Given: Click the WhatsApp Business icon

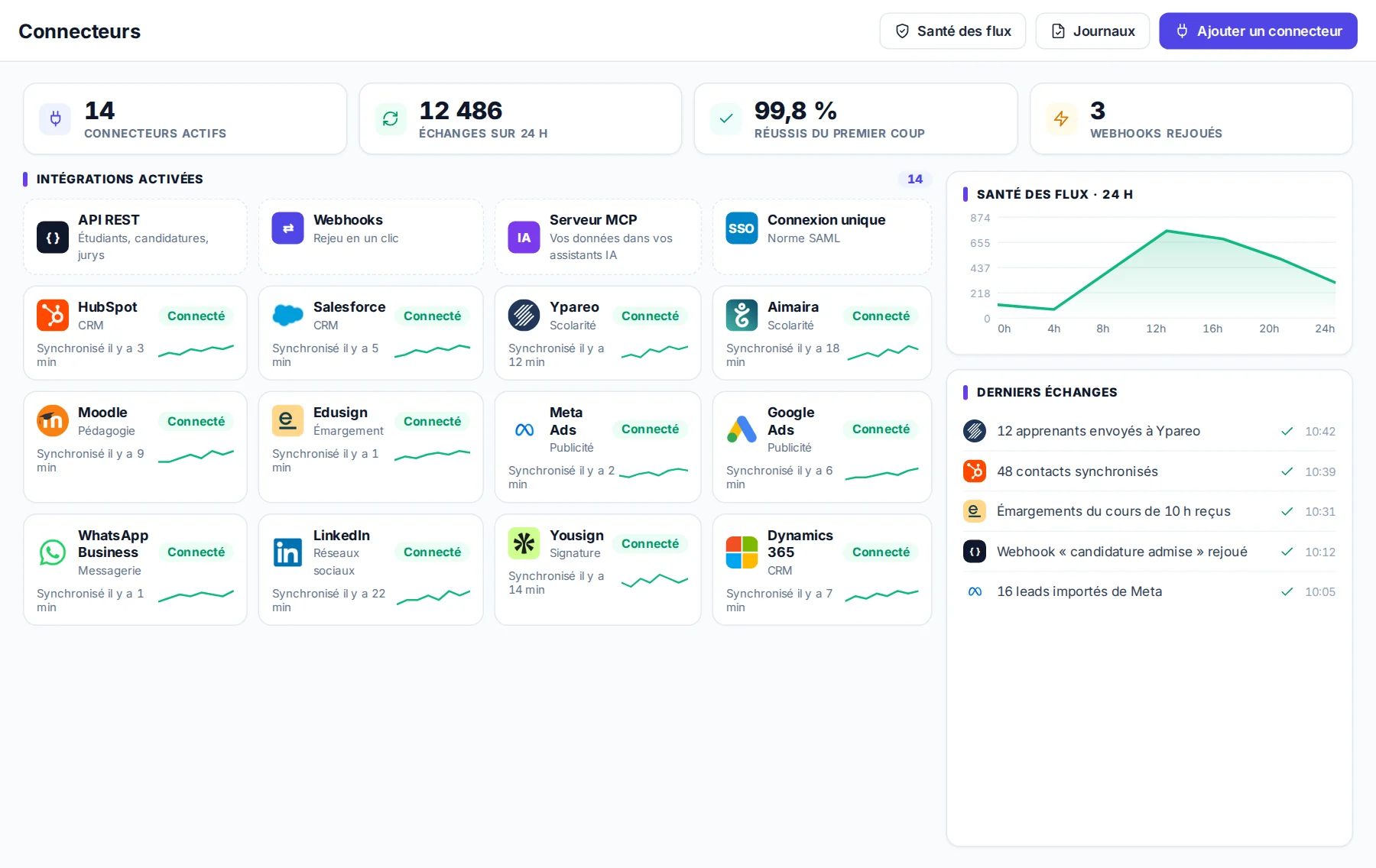Looking at the screenshot, I should [x=53, y=552].
